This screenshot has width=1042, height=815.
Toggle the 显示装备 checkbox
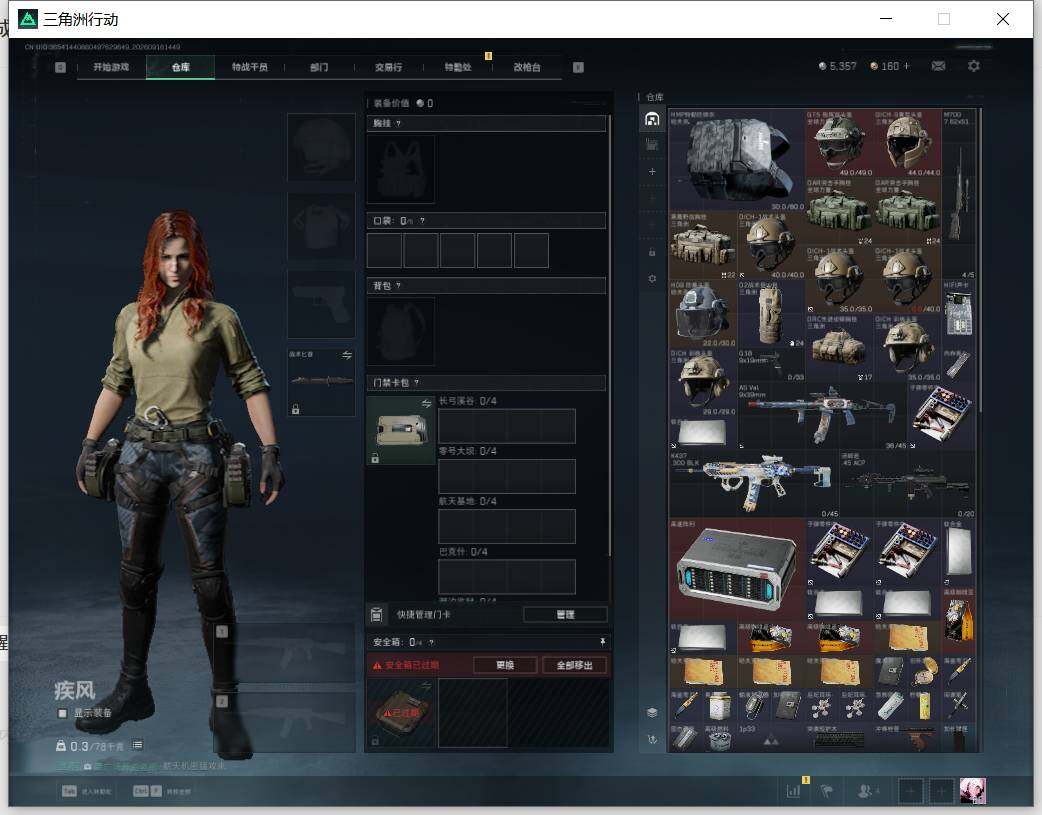62,713
